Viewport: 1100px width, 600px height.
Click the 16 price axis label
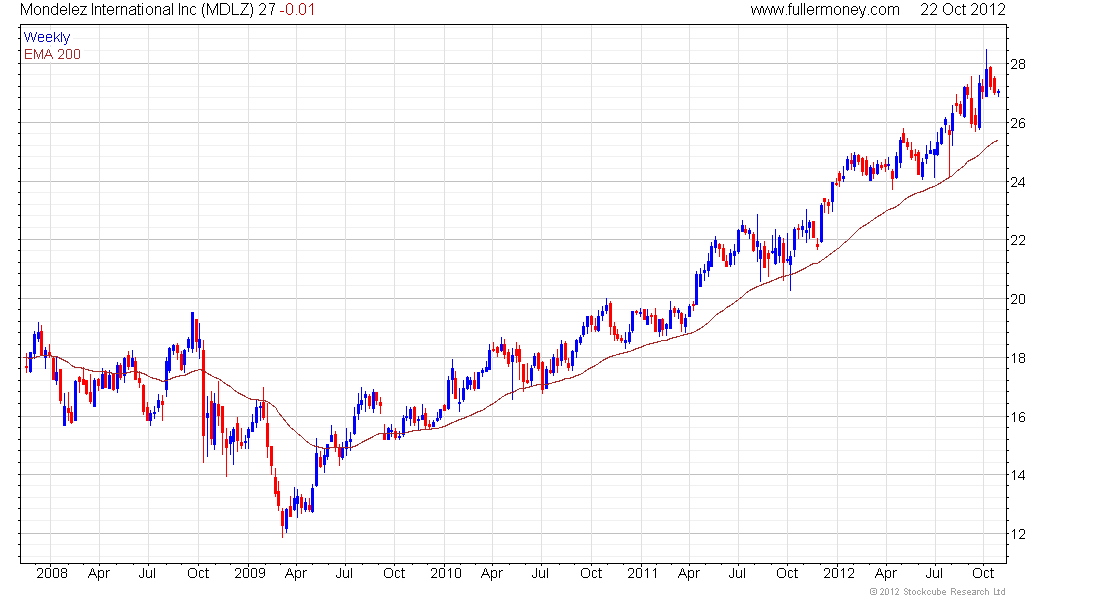point(1017,418)
